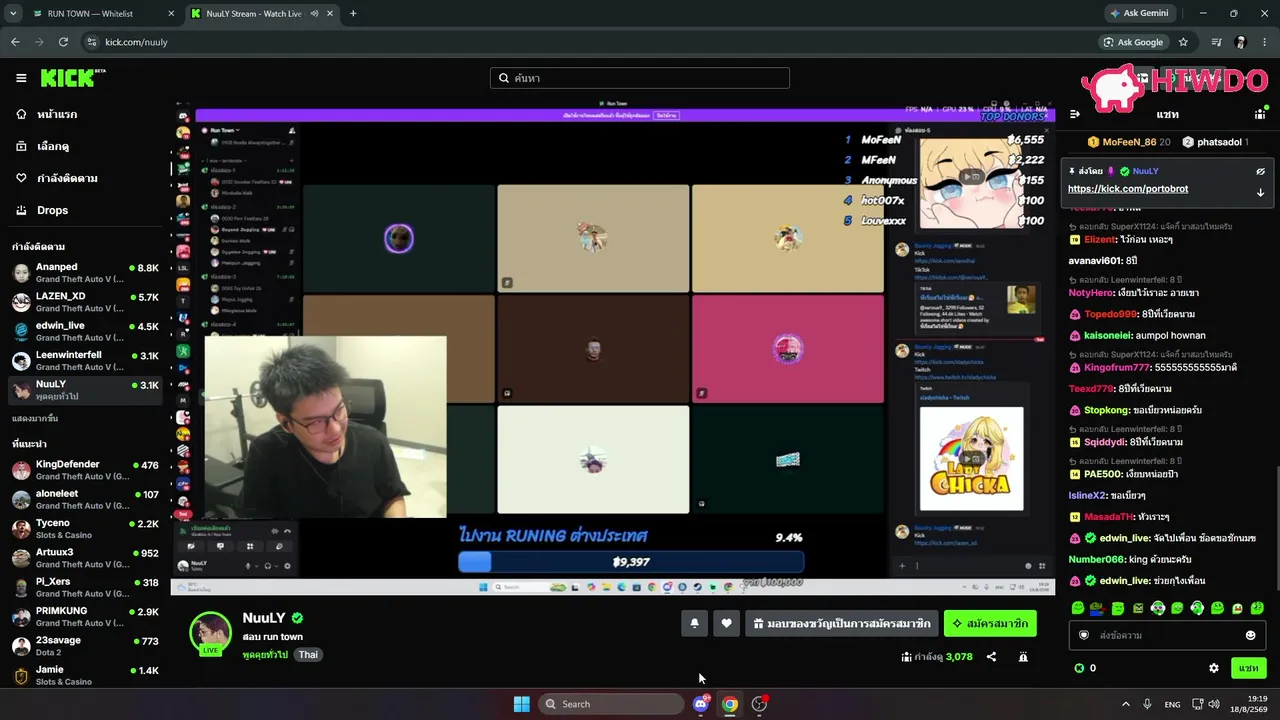The width and height of the screenshot is (1280, 720).
Task: Click the chat message input field
Action: (x=1166, y=635)
